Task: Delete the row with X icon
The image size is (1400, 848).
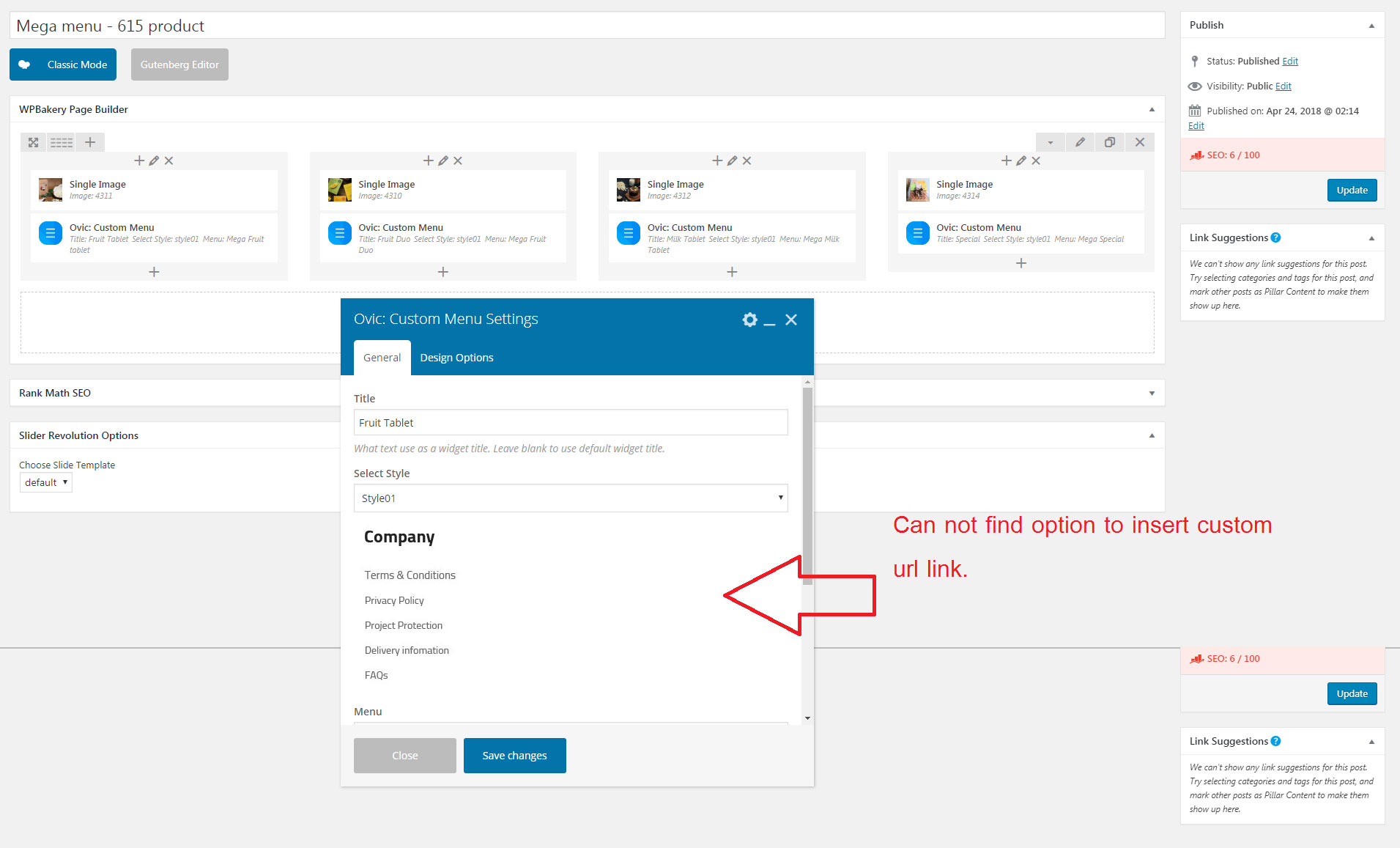Action: tap(1140, 142)
